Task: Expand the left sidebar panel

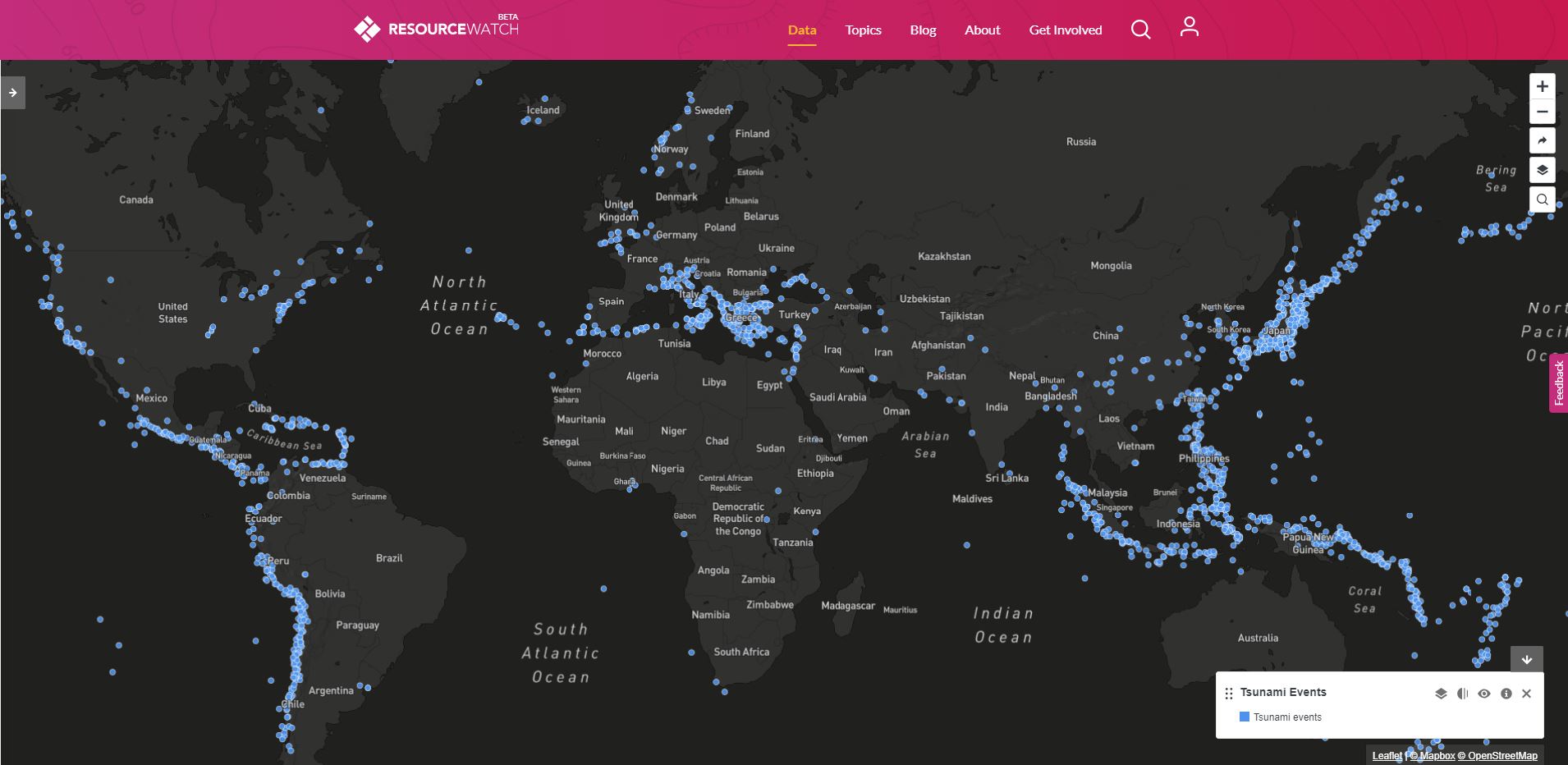Action: pyautogui.click(x=13, y=93)
